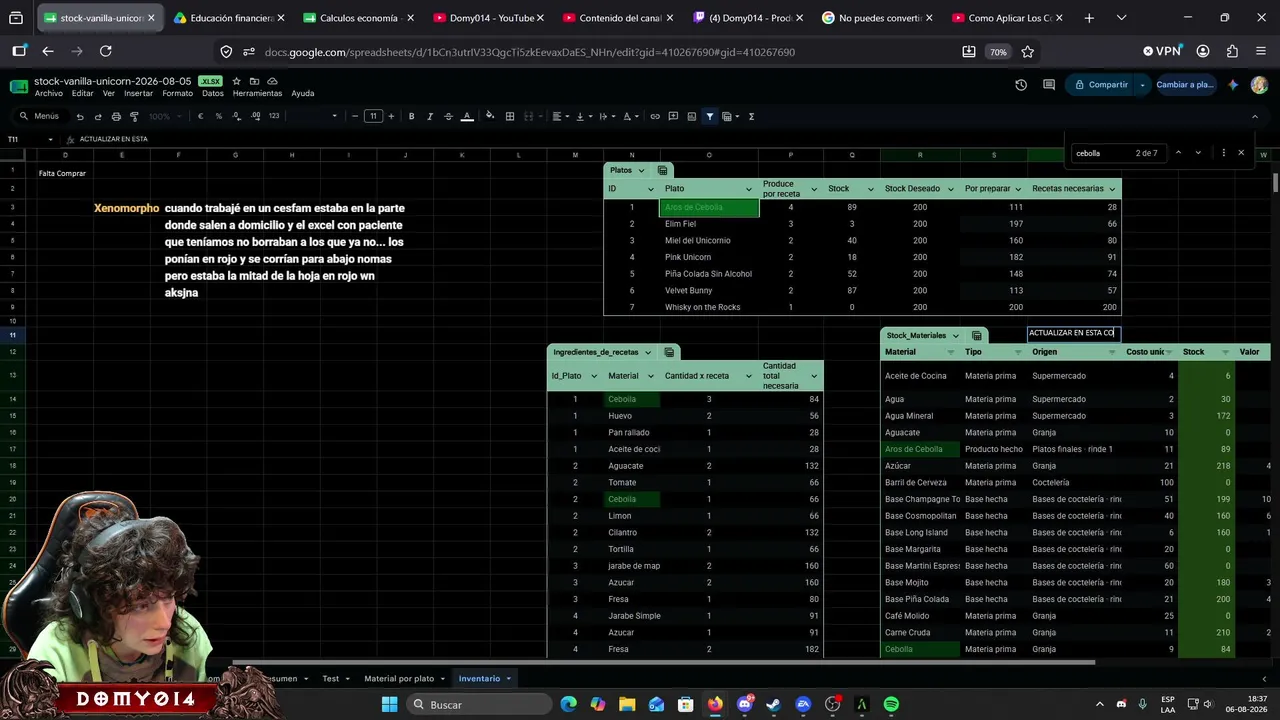Print the spreadsheet
This screenshot has width=1280, height=720.
(116, 116)
